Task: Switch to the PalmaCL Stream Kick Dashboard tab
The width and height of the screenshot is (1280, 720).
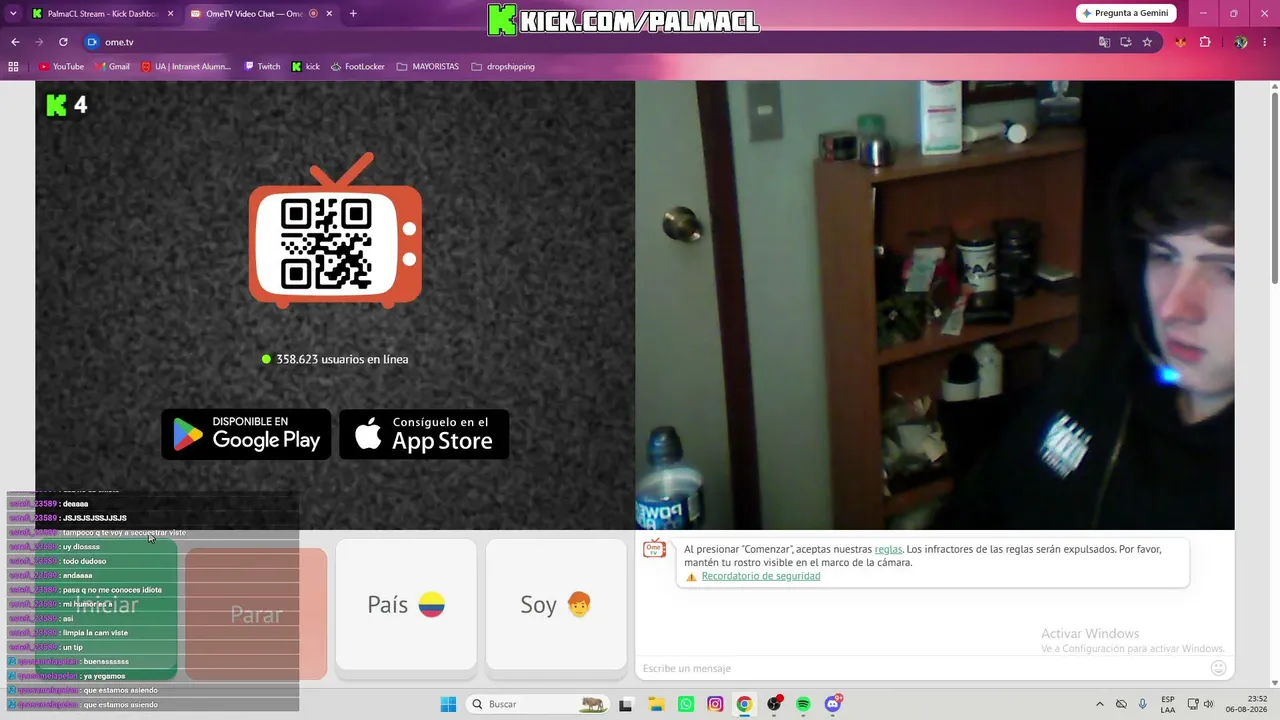Action: click(103, 14)
